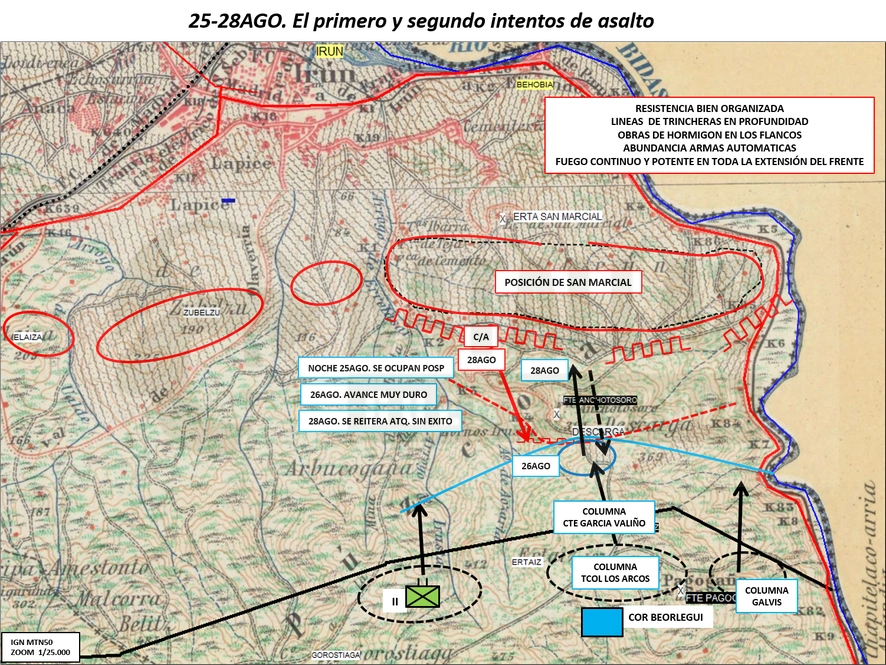Screen dimensions: 886x665
Task: Click the yellow IRUN place label
Action: click(329, 51)
